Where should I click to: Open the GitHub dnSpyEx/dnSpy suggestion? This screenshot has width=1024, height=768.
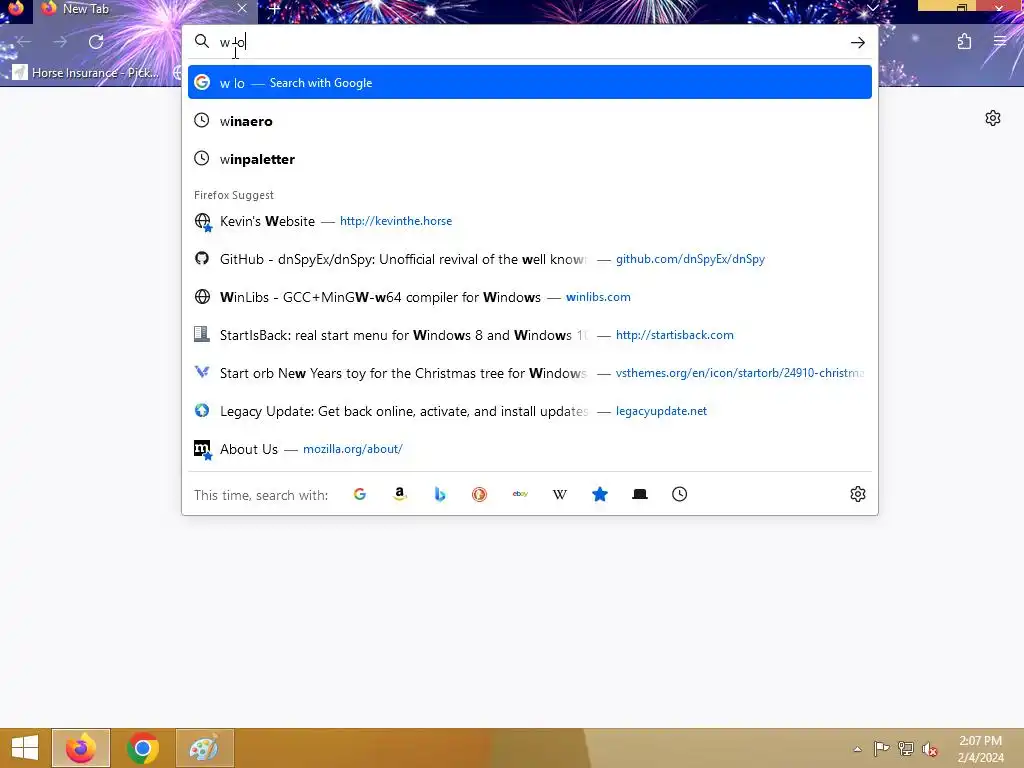click(530, 259)
